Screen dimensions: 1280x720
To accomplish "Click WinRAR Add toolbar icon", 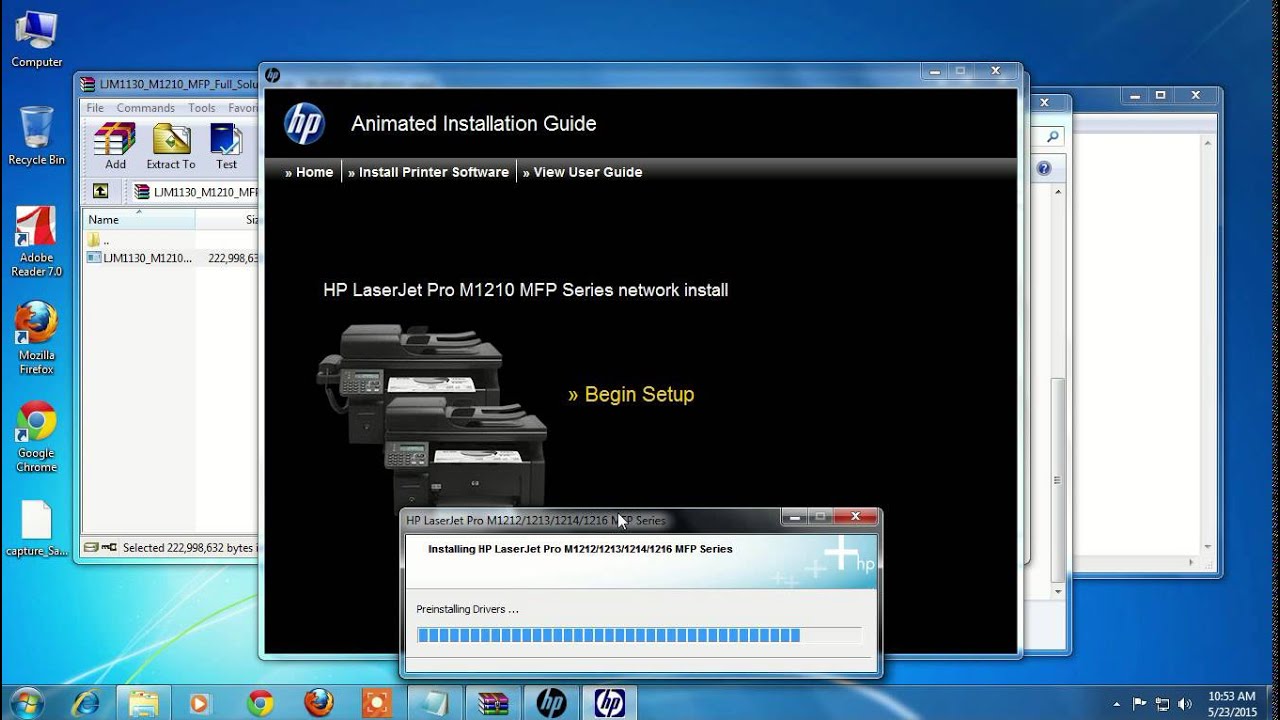I will point(116,146).
